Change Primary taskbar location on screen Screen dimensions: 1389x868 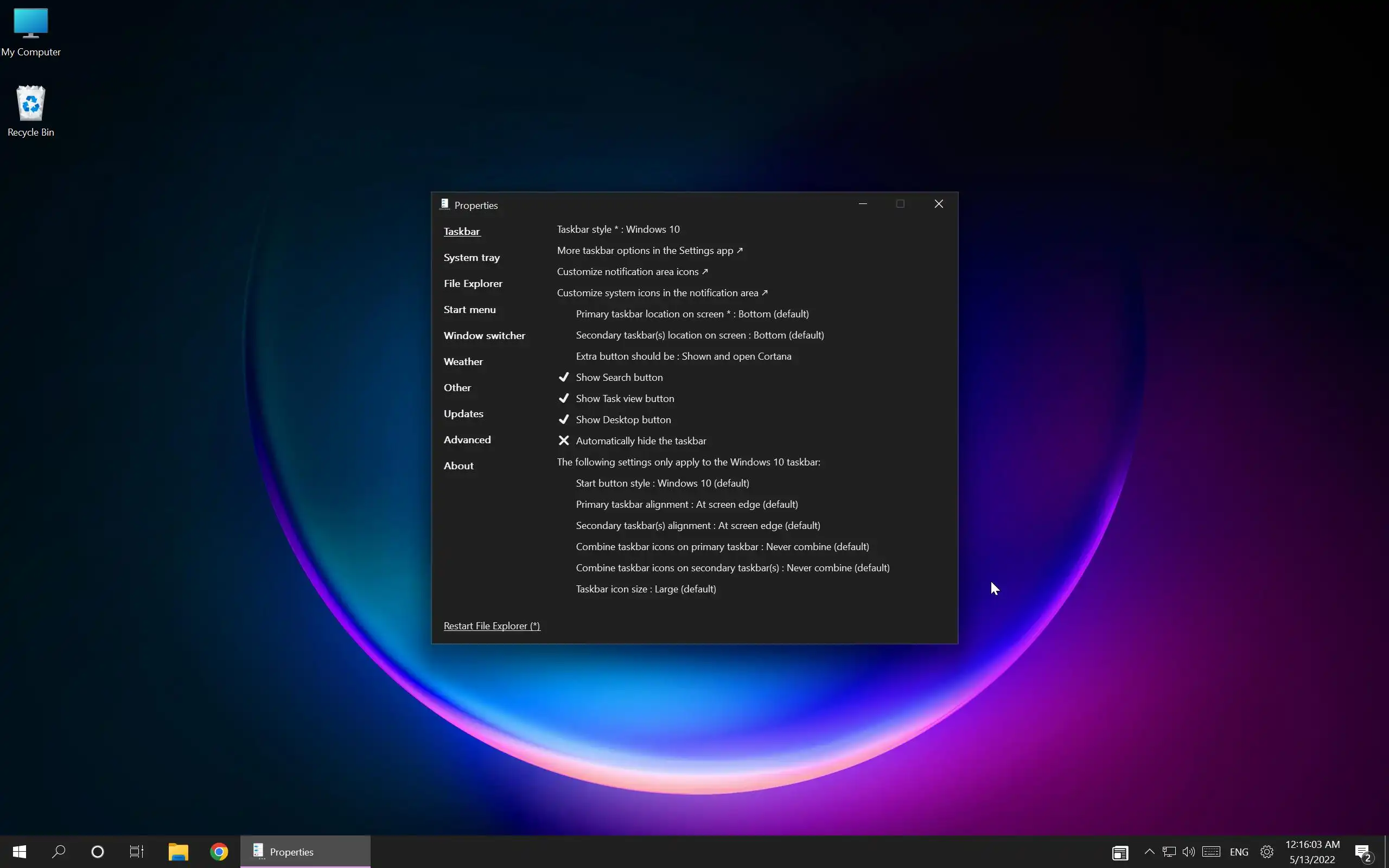coord(692,314)
